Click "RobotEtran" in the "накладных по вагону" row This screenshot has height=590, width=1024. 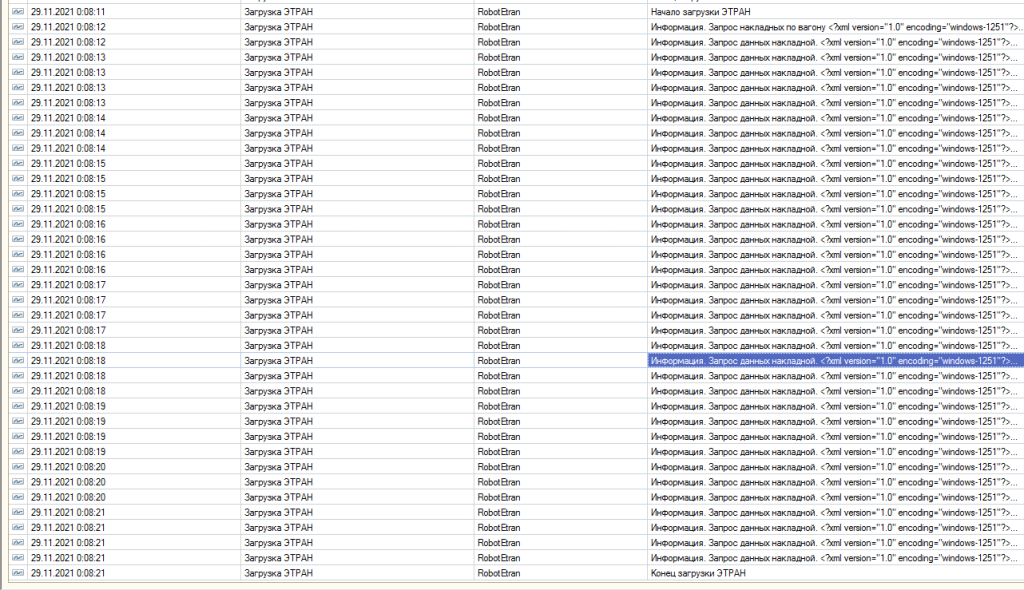(499, 27)
